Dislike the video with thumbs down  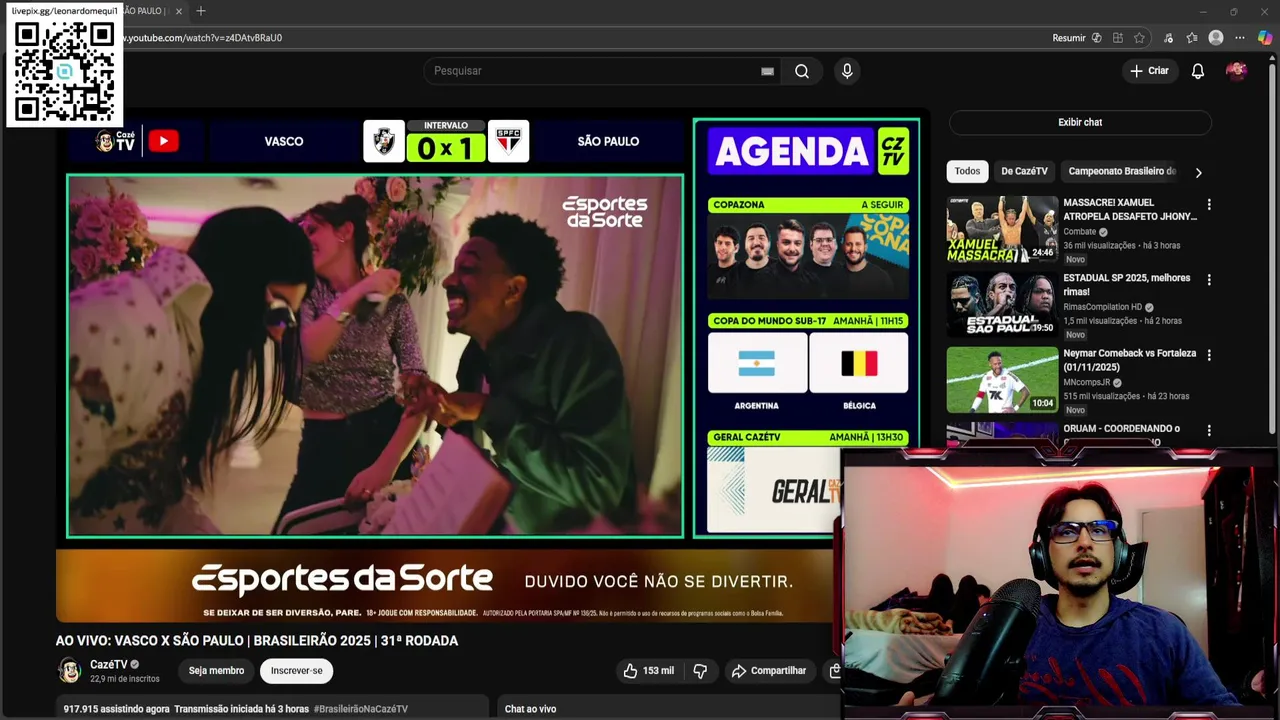(700, 671)
